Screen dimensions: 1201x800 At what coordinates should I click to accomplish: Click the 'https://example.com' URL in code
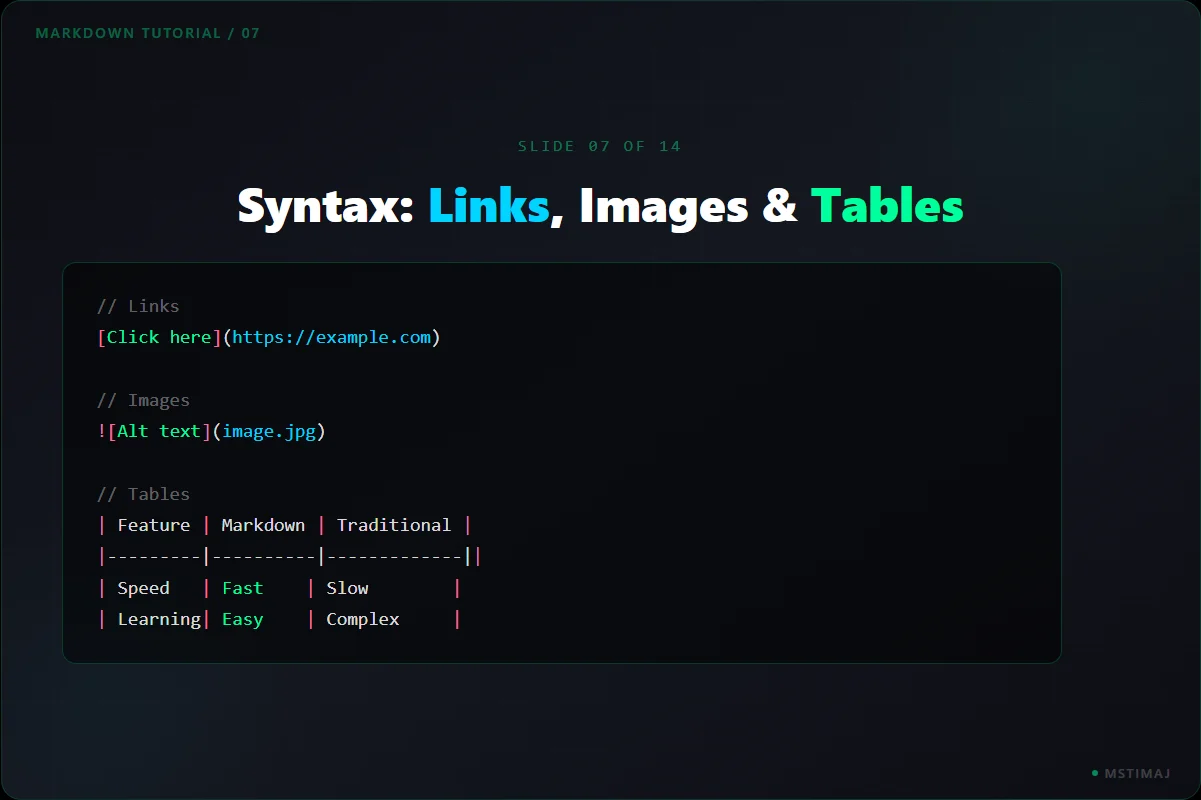pyautogui.click(x=332, y=337)
